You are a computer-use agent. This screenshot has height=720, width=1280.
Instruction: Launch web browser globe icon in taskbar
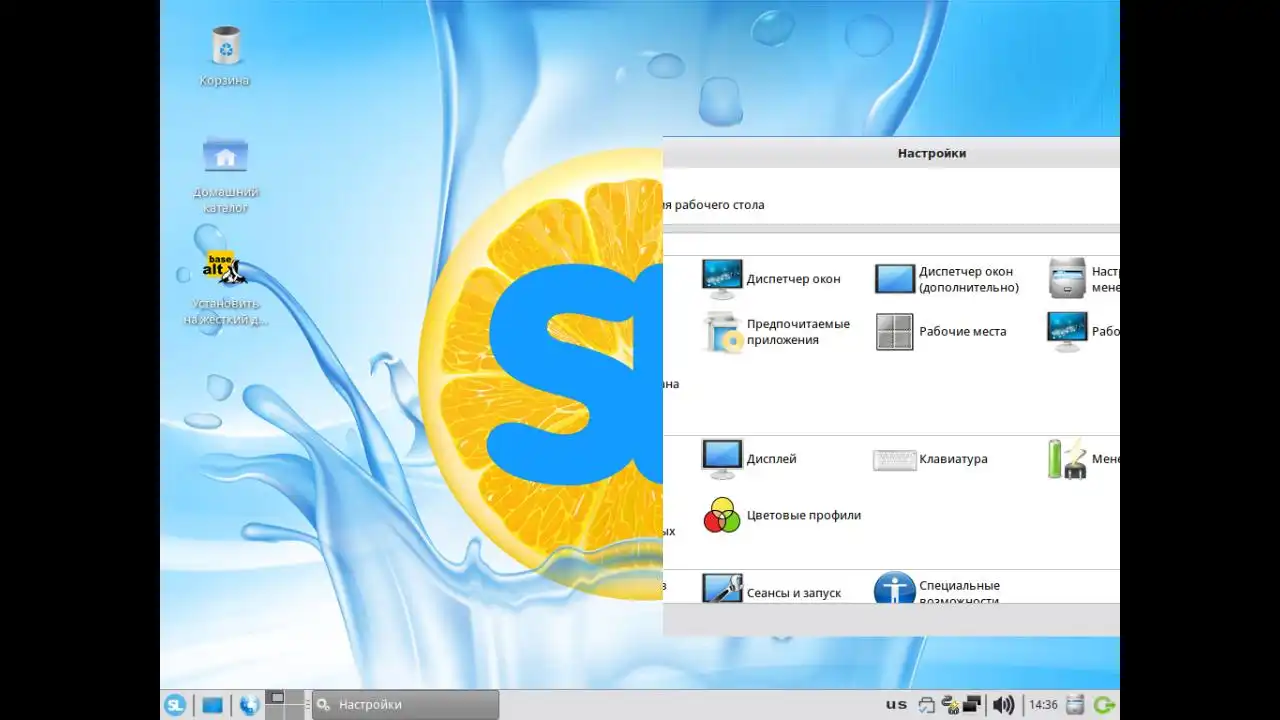249,705
